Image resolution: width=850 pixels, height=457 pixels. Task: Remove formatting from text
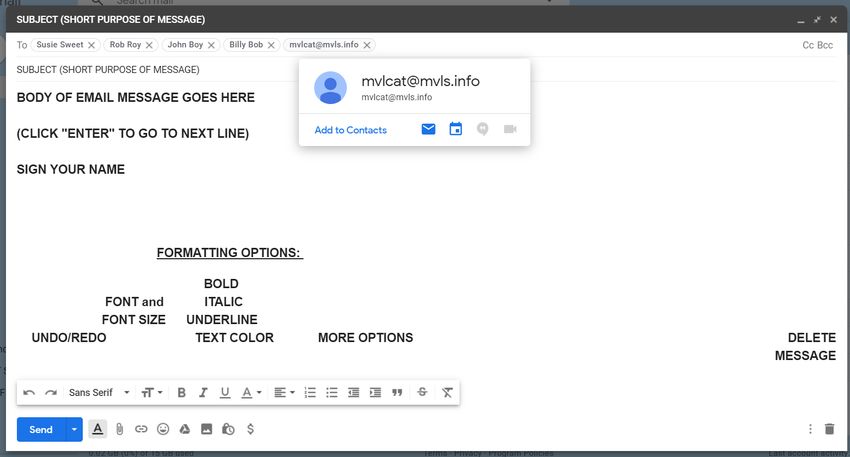pyautogui.click(x=447, y=392)
